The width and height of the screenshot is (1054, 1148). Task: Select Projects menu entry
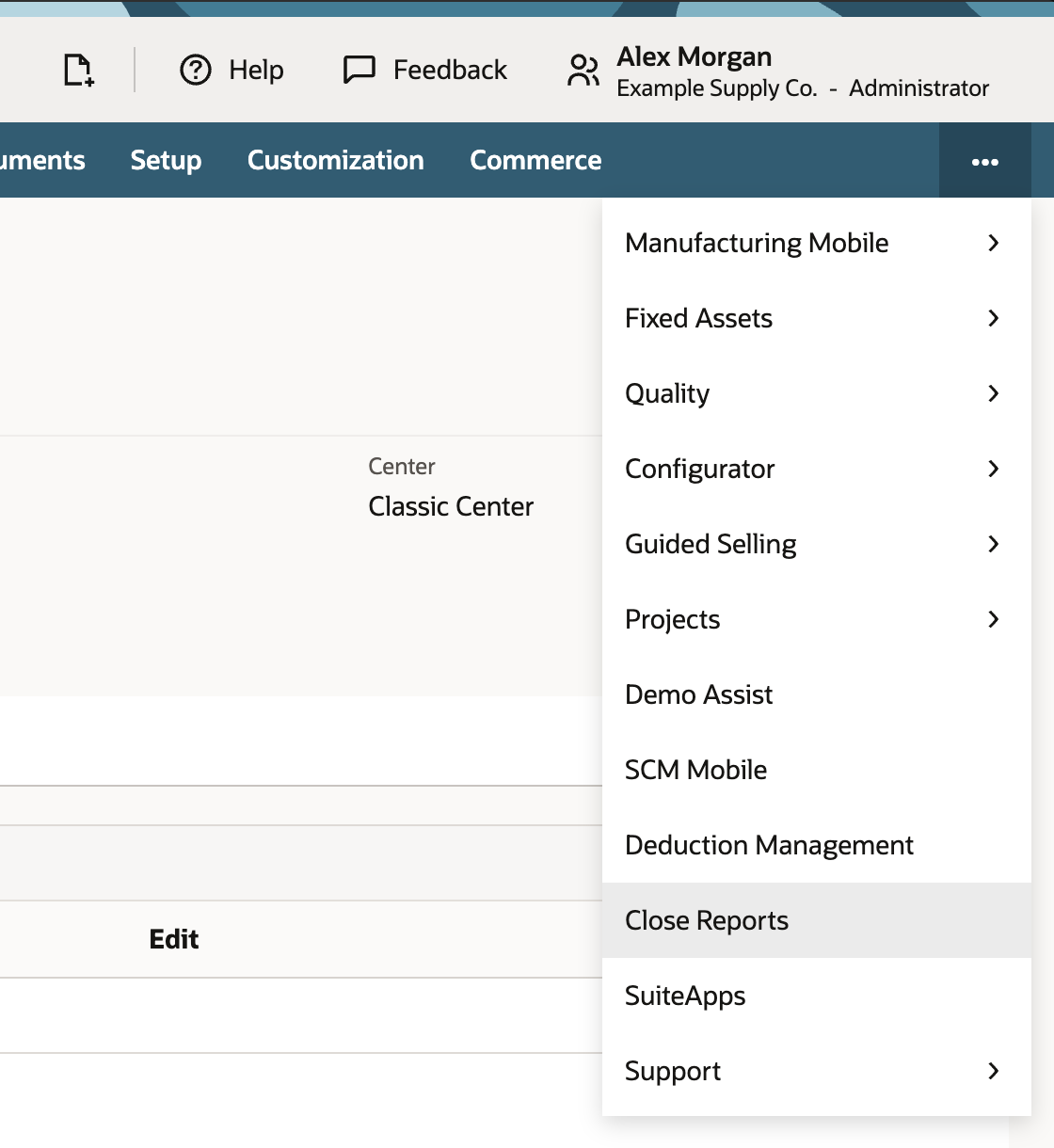pos(817,619)
